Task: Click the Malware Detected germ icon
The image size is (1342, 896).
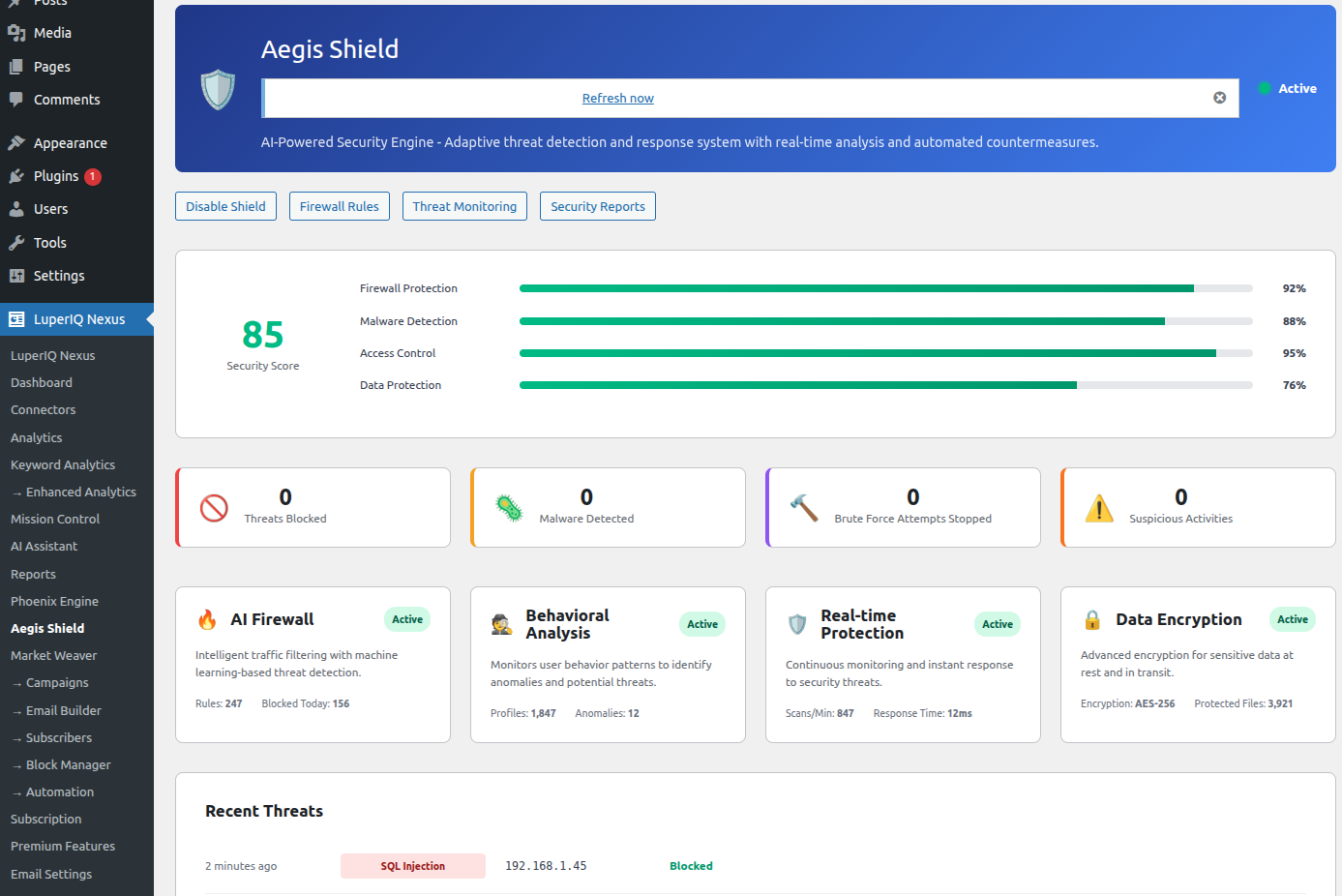Action: point(509,508)
